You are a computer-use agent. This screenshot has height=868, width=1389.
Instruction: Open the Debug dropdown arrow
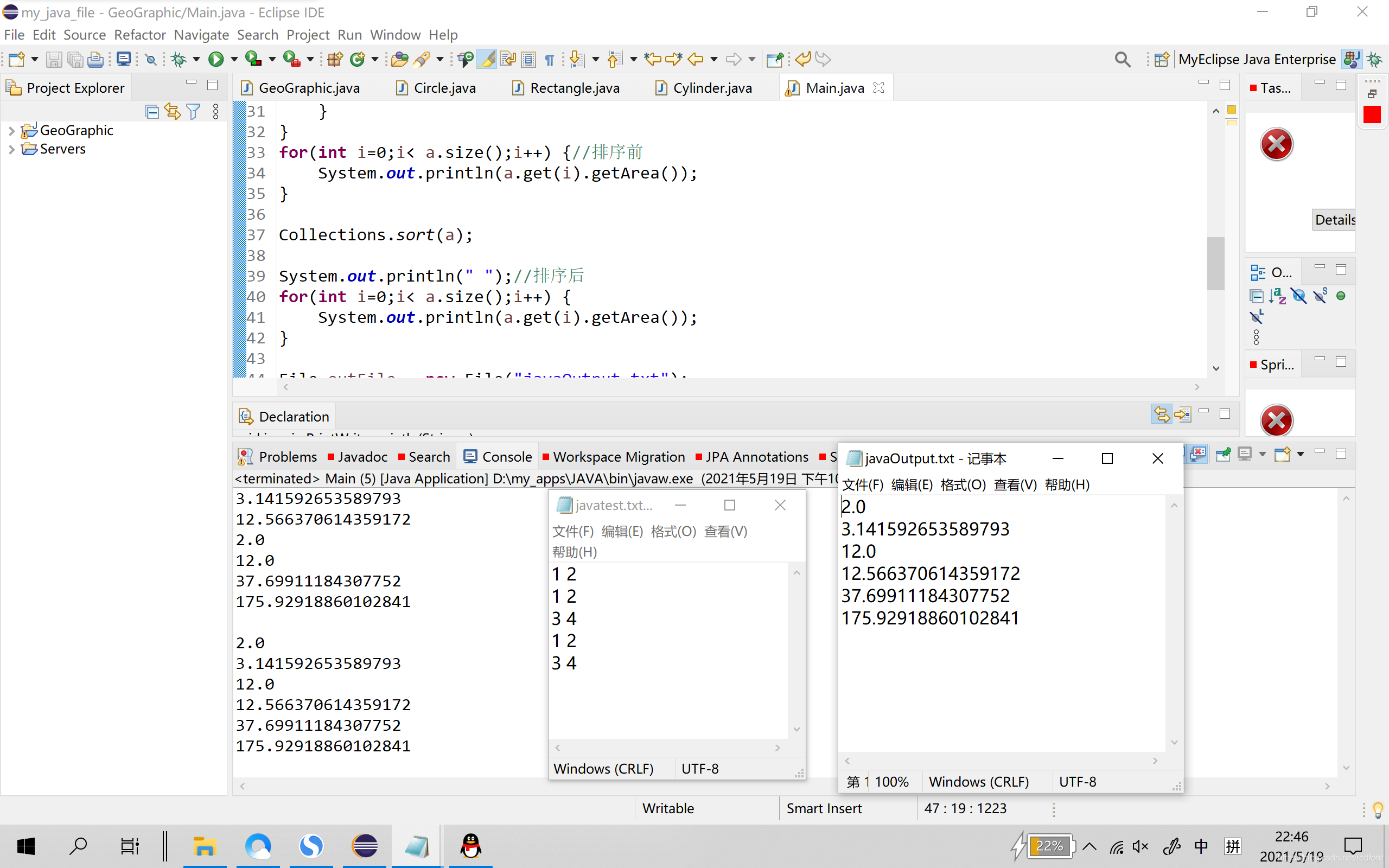[196, 59]
